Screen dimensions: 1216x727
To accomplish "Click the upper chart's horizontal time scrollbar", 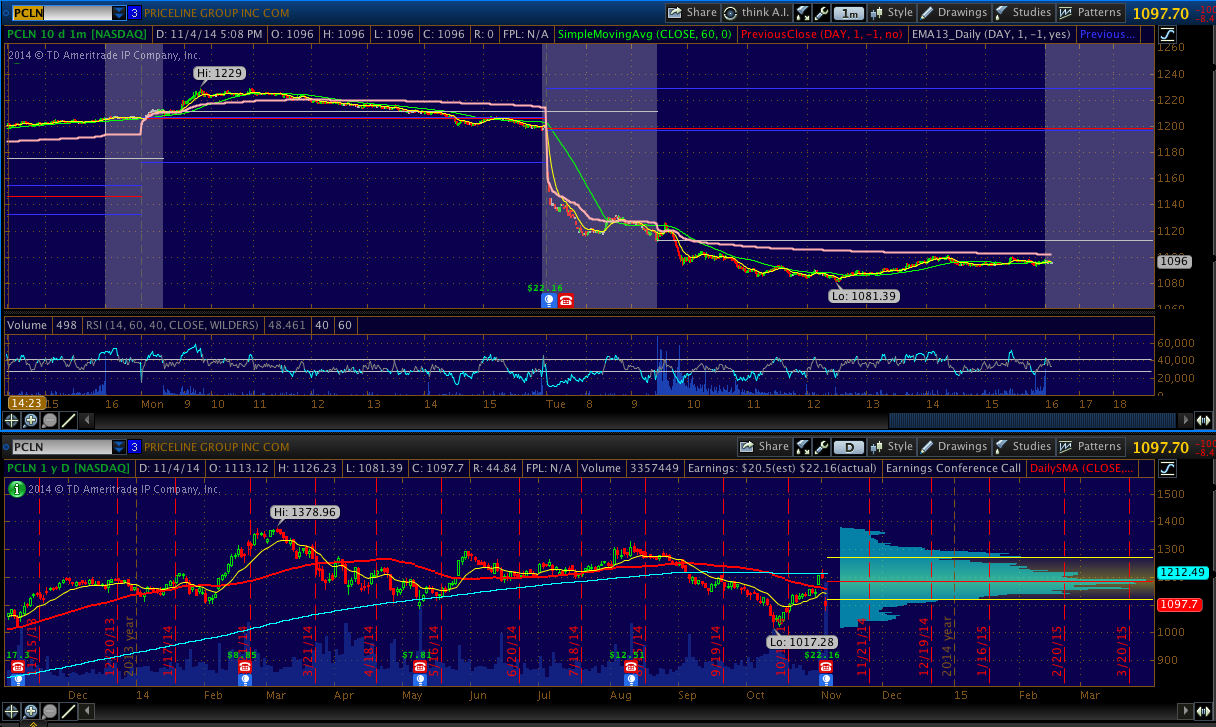I will click(1000, 421).
